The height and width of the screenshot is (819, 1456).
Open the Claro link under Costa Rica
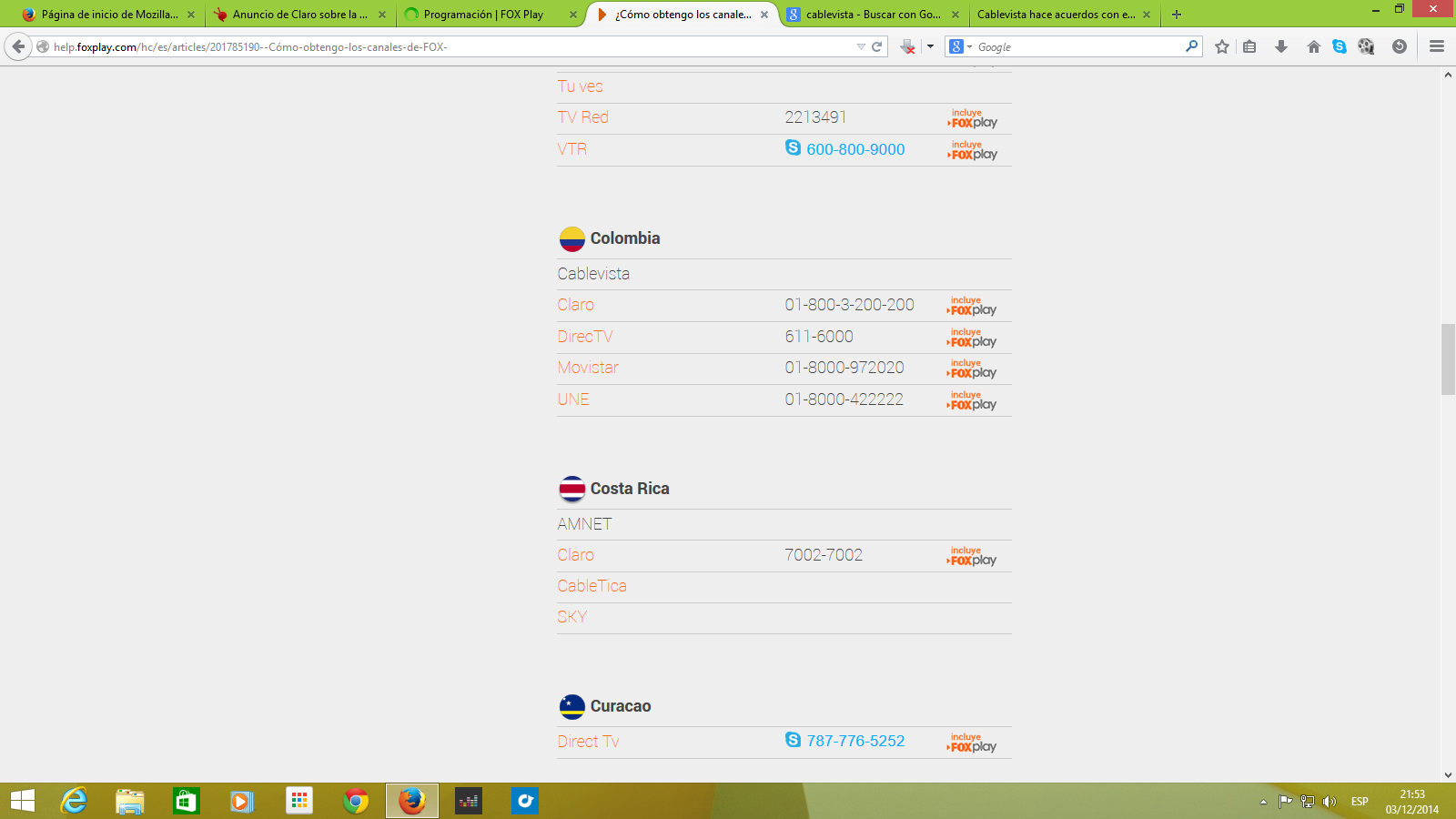pyautogui.click(x=576, y=555)
